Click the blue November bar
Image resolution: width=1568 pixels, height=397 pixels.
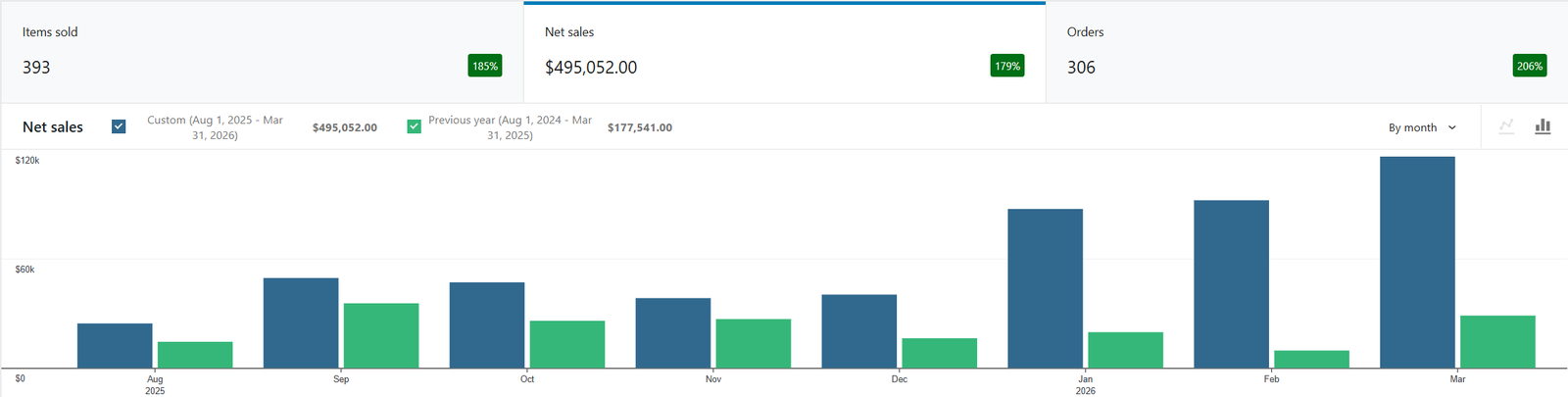click(x=673, y=333)
